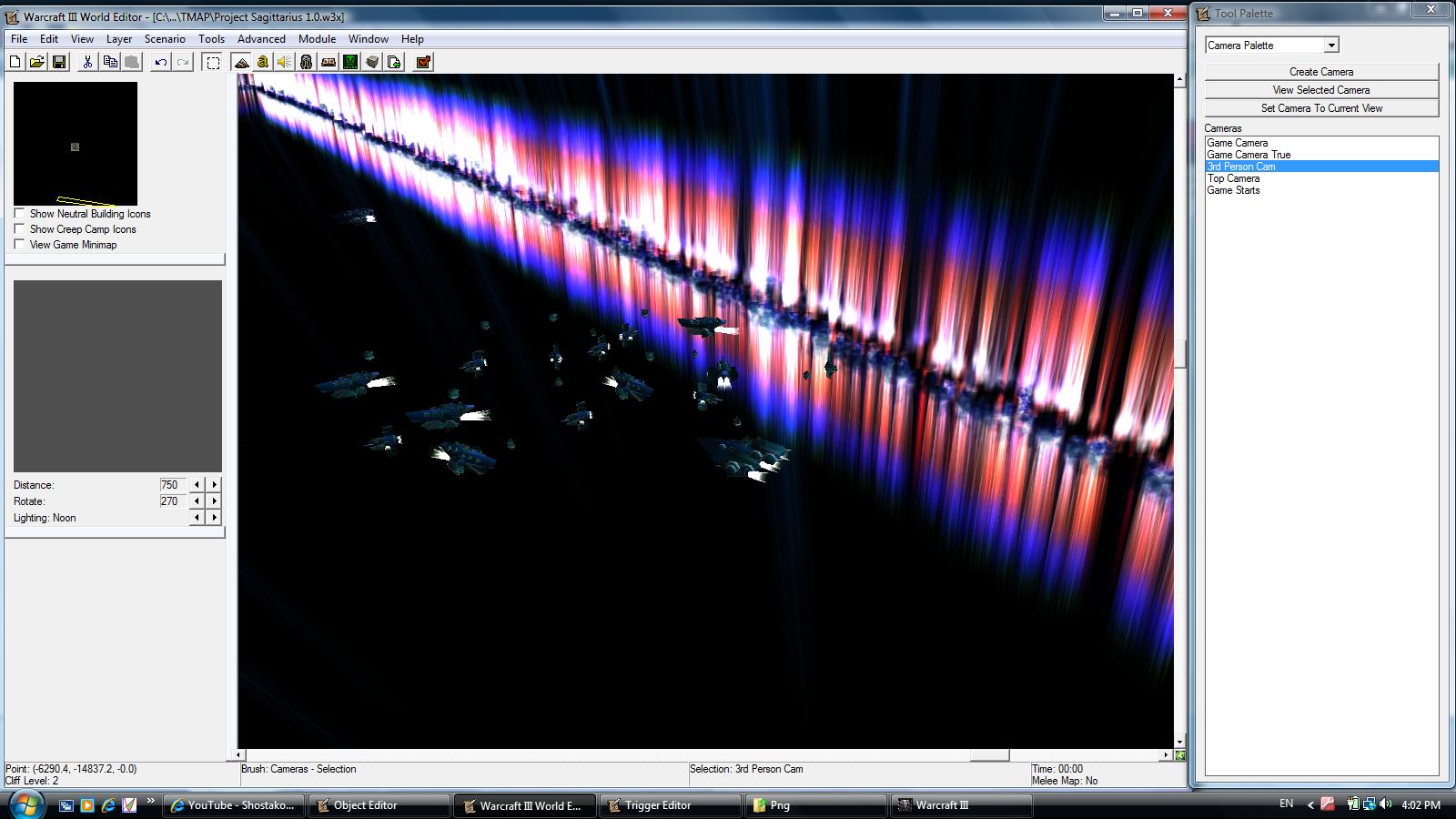1456x819 pixels.
Task: Launch Internet Explorer from quick launch
Action: [x=108, y=805]
